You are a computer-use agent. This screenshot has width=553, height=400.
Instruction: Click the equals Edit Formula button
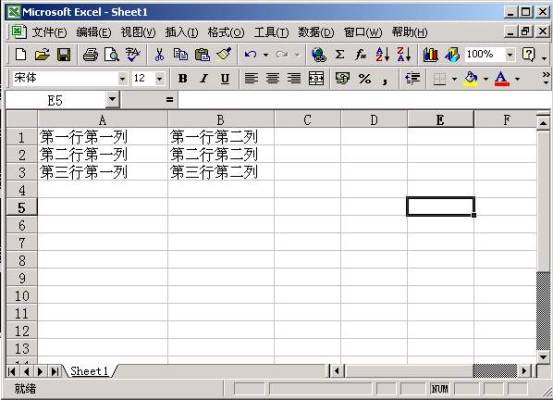(170, 100)
